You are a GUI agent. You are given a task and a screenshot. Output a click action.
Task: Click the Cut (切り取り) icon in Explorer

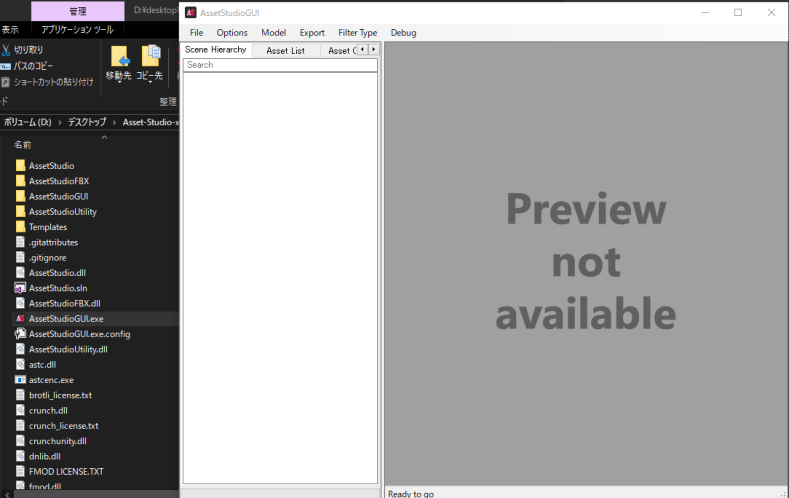(6, 50)
